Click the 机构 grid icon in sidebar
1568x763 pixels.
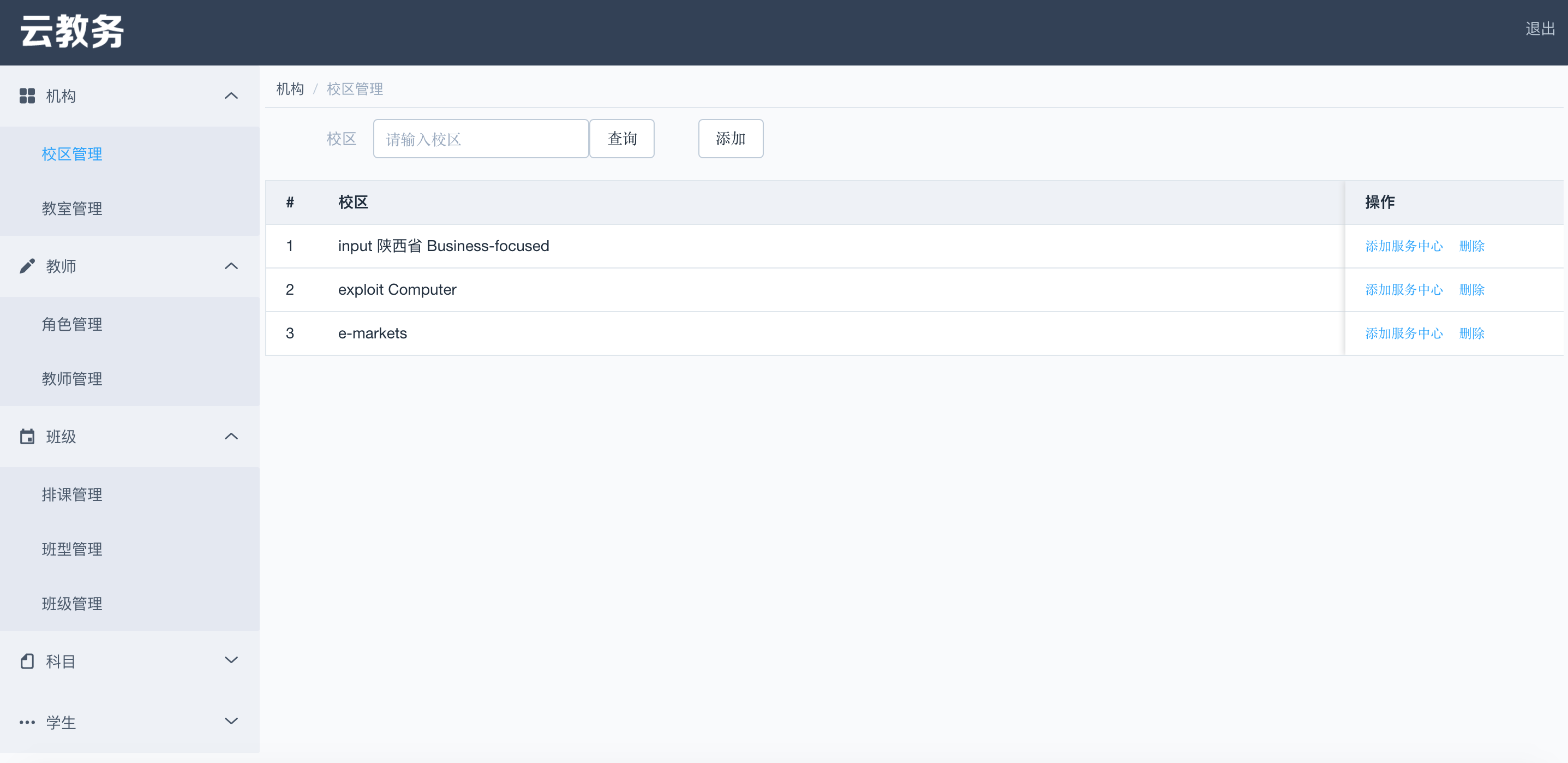27,96
